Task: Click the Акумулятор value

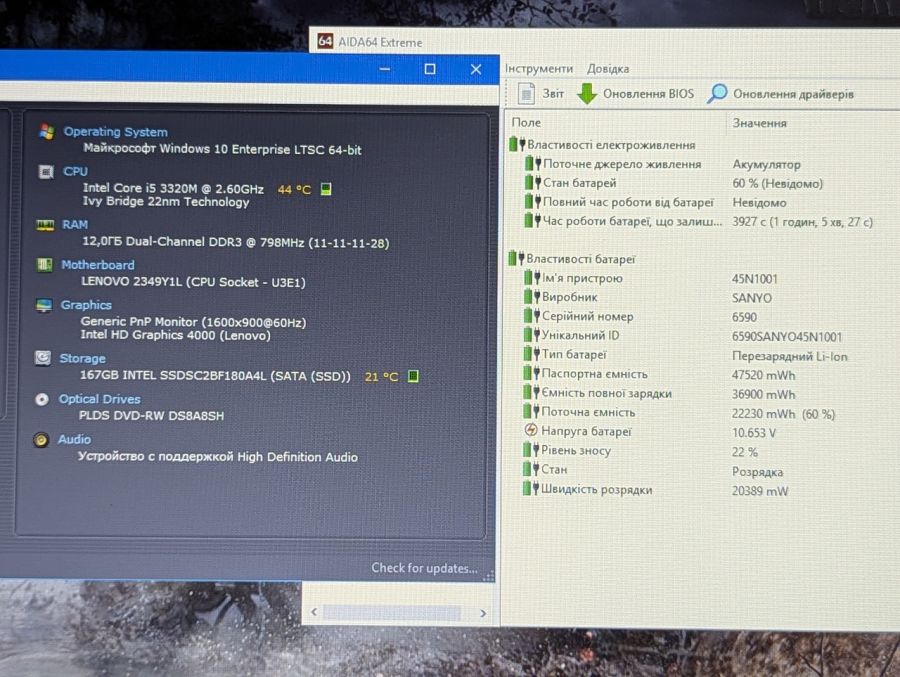Action: pos(766,165)
